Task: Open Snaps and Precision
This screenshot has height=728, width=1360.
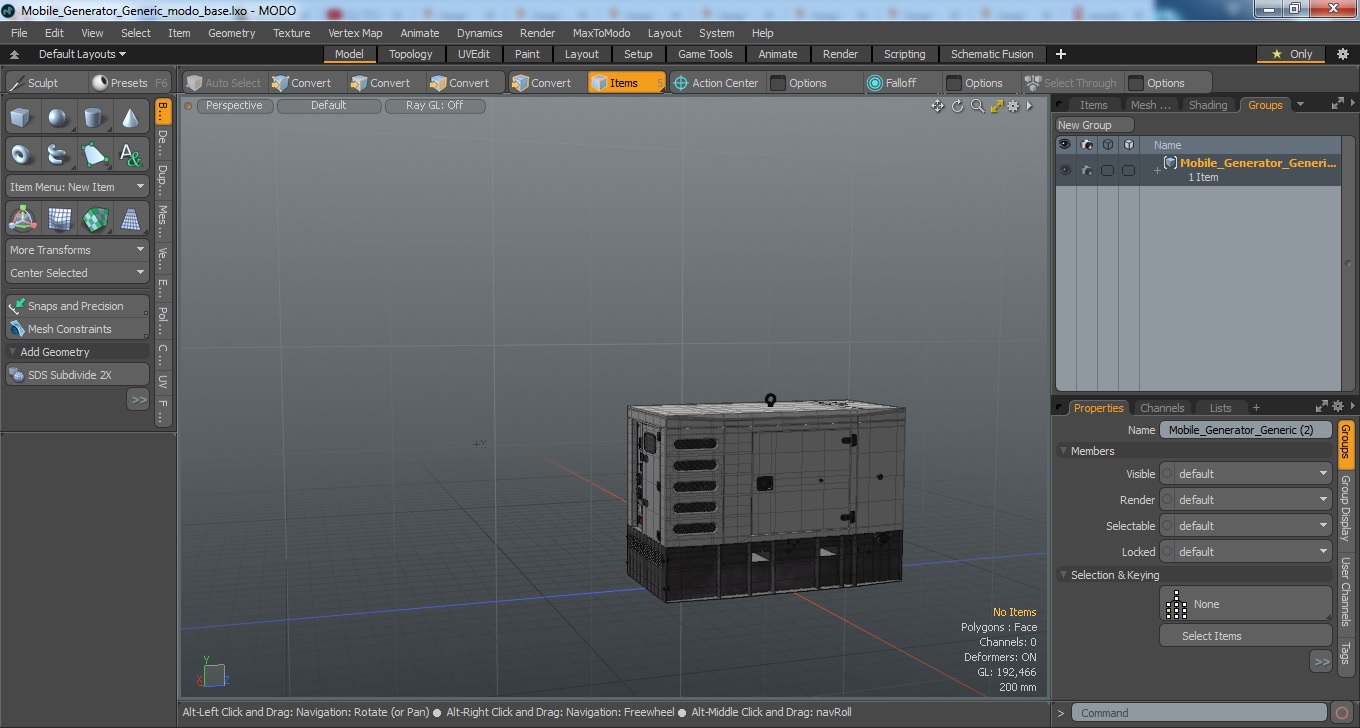Action: point(77,306)
